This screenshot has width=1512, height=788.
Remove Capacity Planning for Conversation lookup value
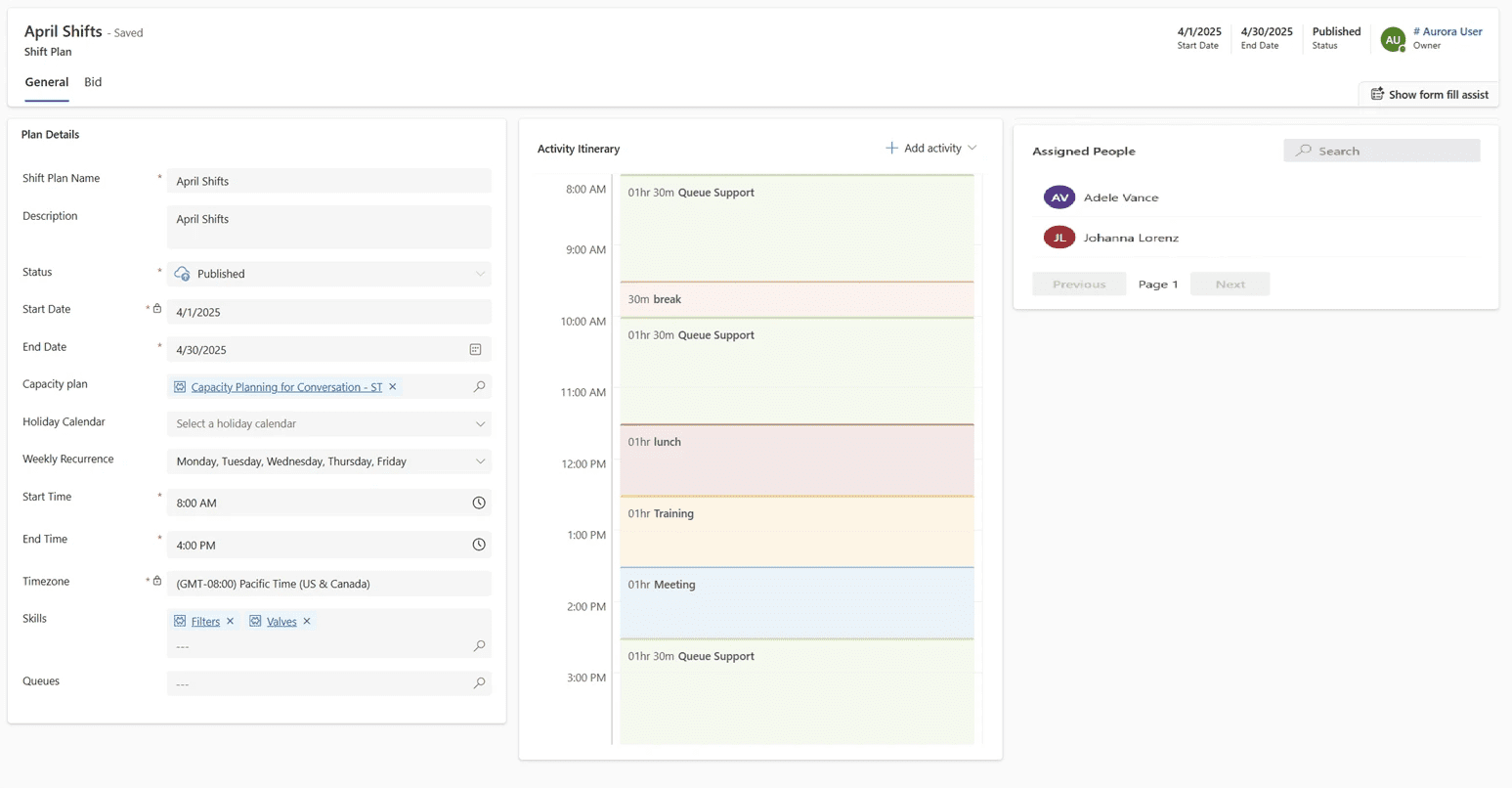393,387
